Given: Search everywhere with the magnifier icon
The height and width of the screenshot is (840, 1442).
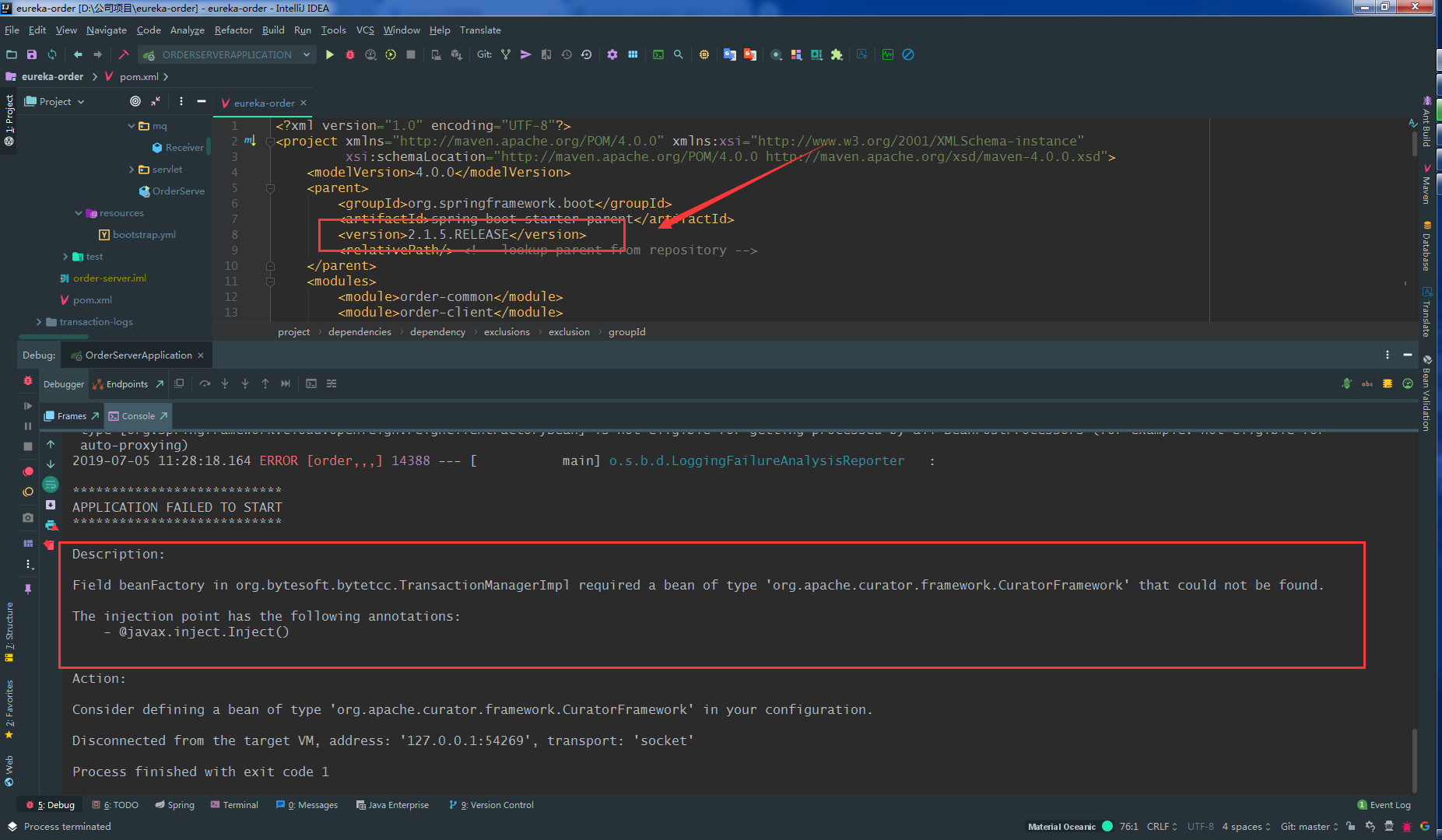Looking at the screenshot, I should click(x=679, y=54).
